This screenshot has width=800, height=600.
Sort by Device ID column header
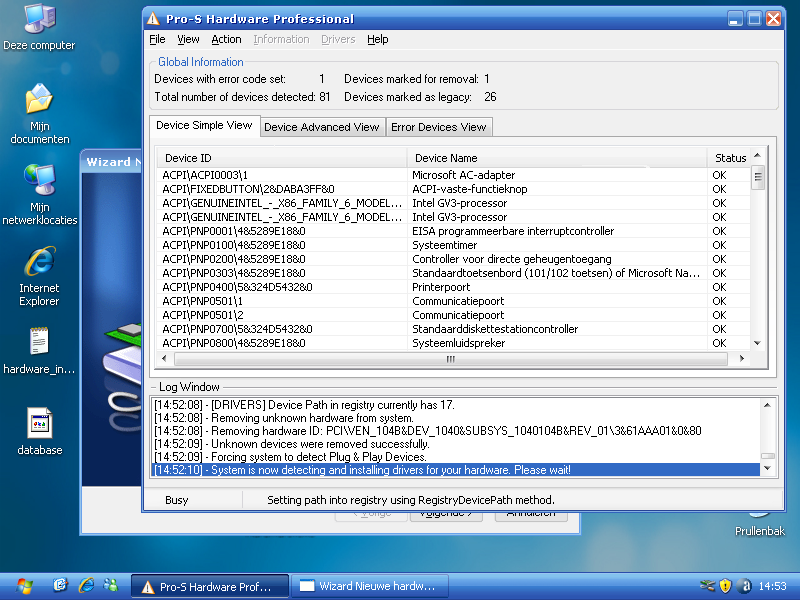coord(282,158)
